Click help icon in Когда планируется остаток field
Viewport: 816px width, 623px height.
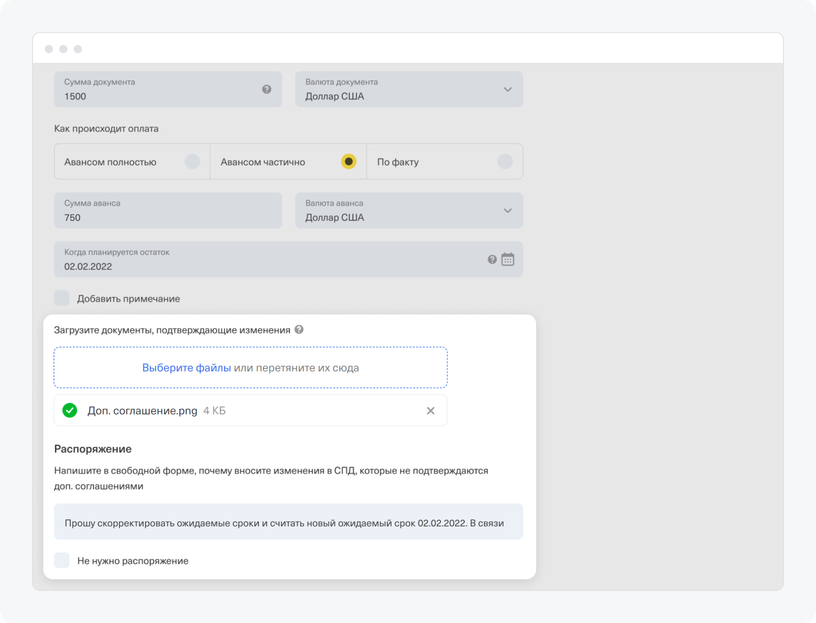pyautogui.click(x=490, y=259)
